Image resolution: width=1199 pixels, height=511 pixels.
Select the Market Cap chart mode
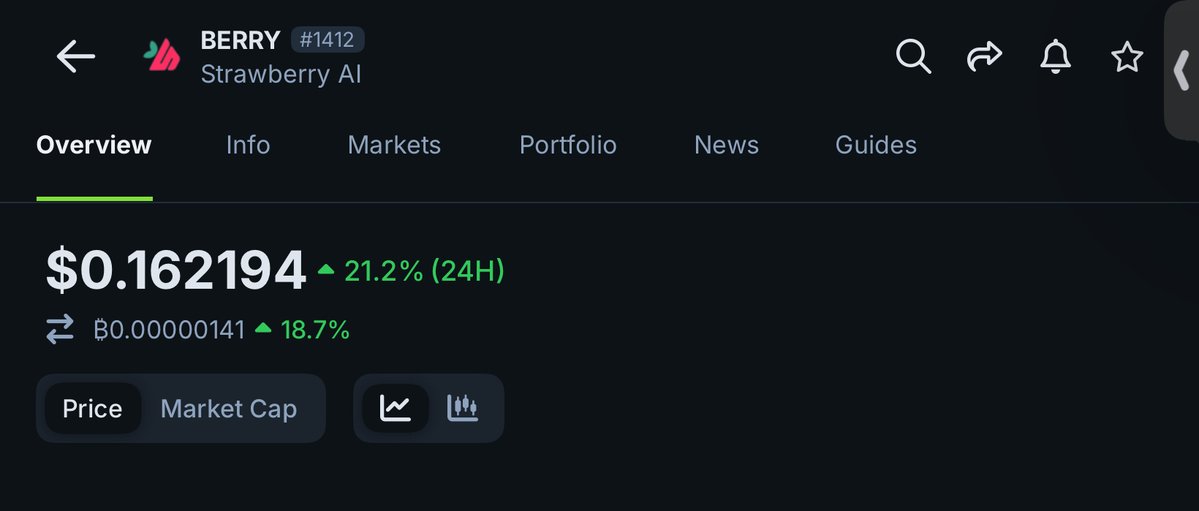[229, 408]
